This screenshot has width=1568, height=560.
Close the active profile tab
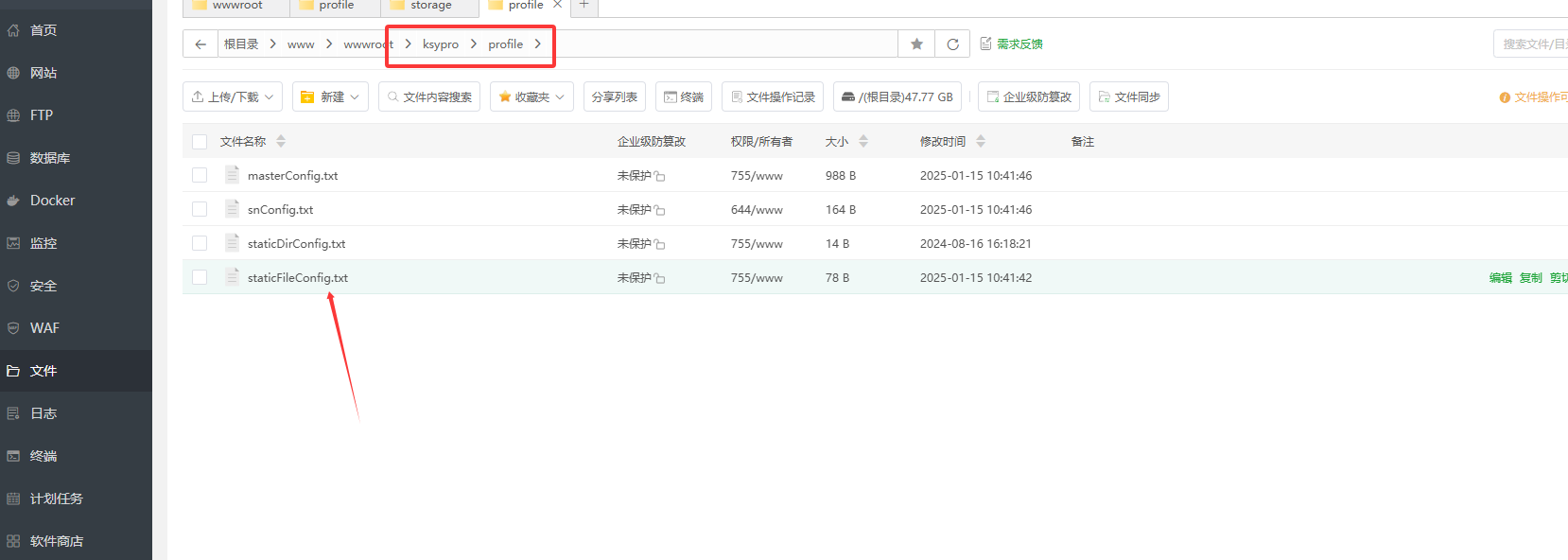pos(558,5)
